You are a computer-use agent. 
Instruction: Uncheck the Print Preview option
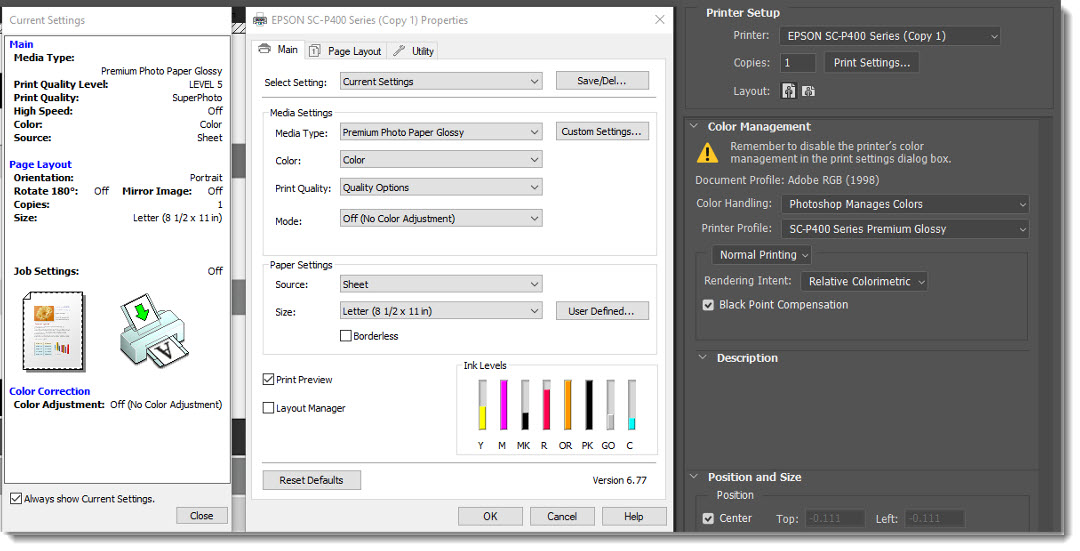pyautogui.click(x=268, y=380)
